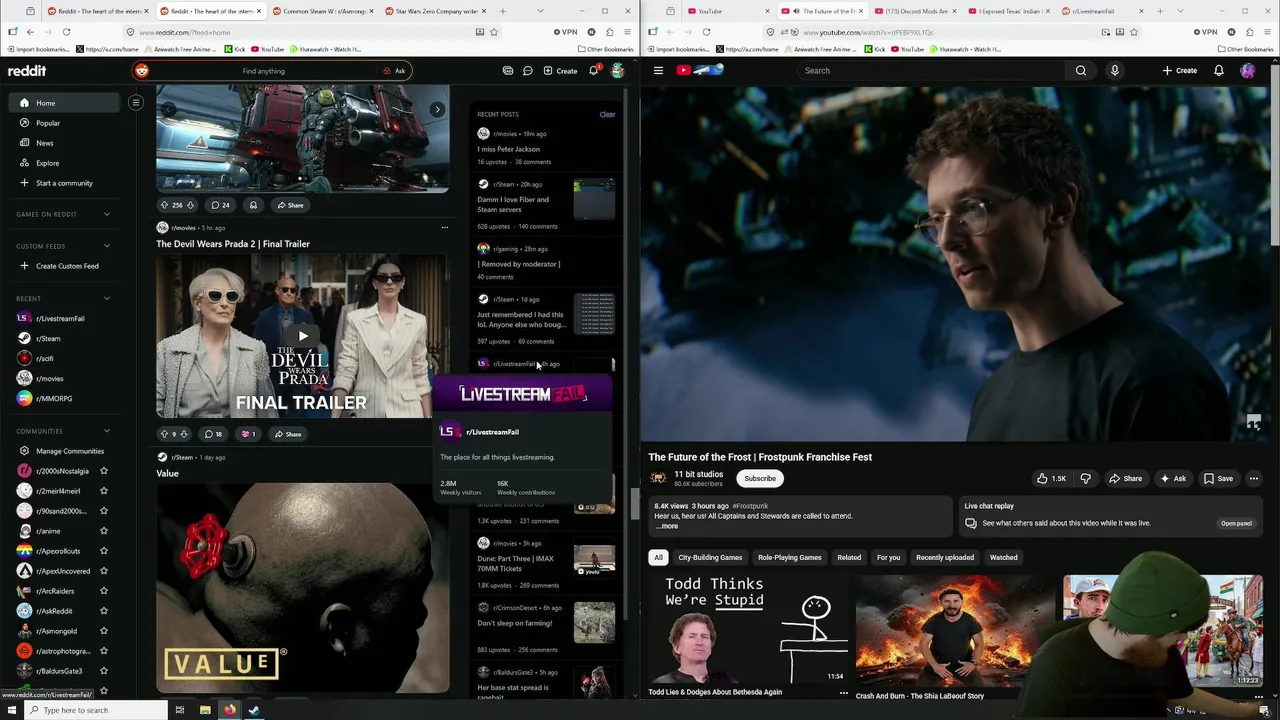The image size is (1280, 720).
Task: Select Role-Playing Games filter chip
Action: pyautogui.click(x=789, y=558)
